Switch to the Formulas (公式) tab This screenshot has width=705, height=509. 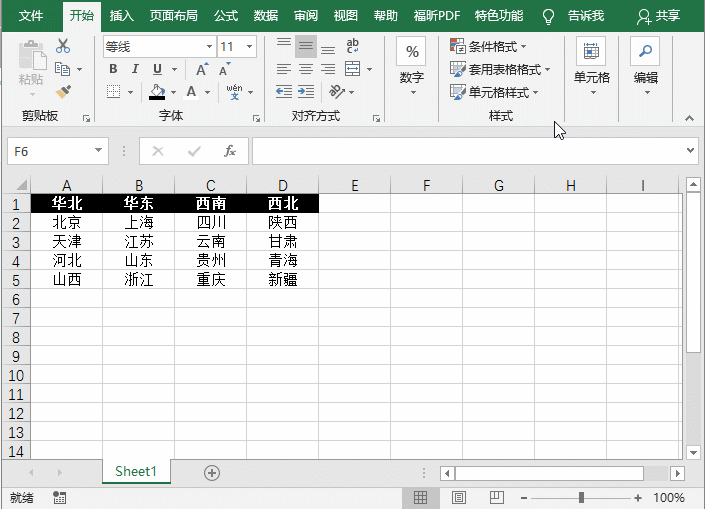tap(226, 16)
